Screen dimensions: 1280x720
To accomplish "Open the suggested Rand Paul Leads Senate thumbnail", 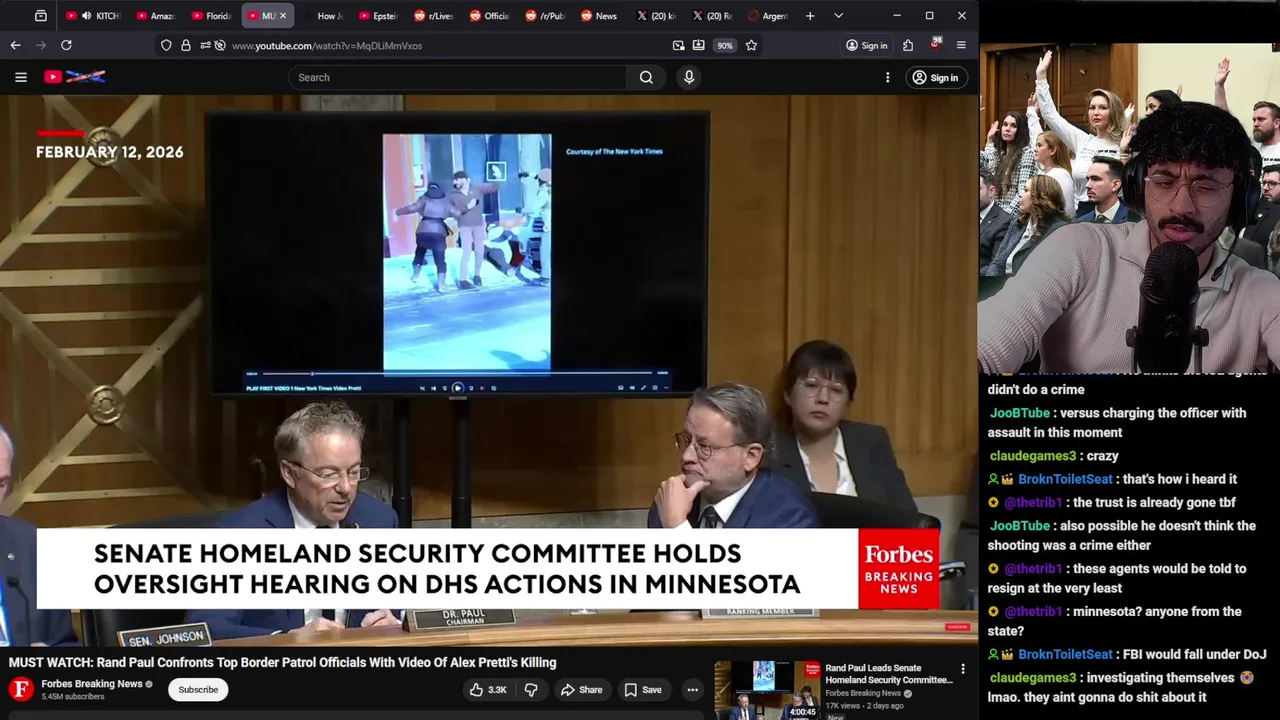I will 767,690.
